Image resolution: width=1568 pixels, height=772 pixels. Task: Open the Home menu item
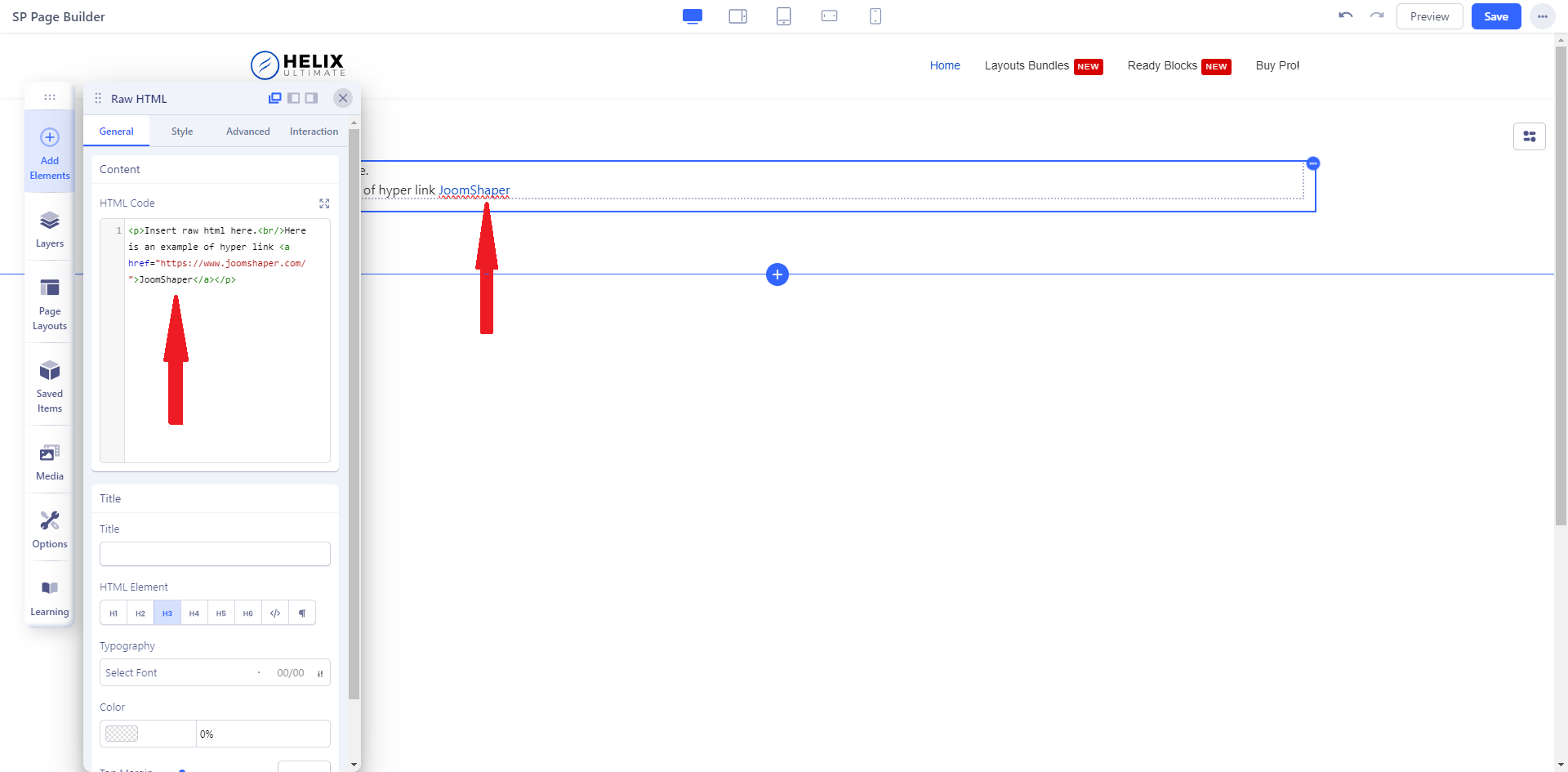(x=945, y=65)
